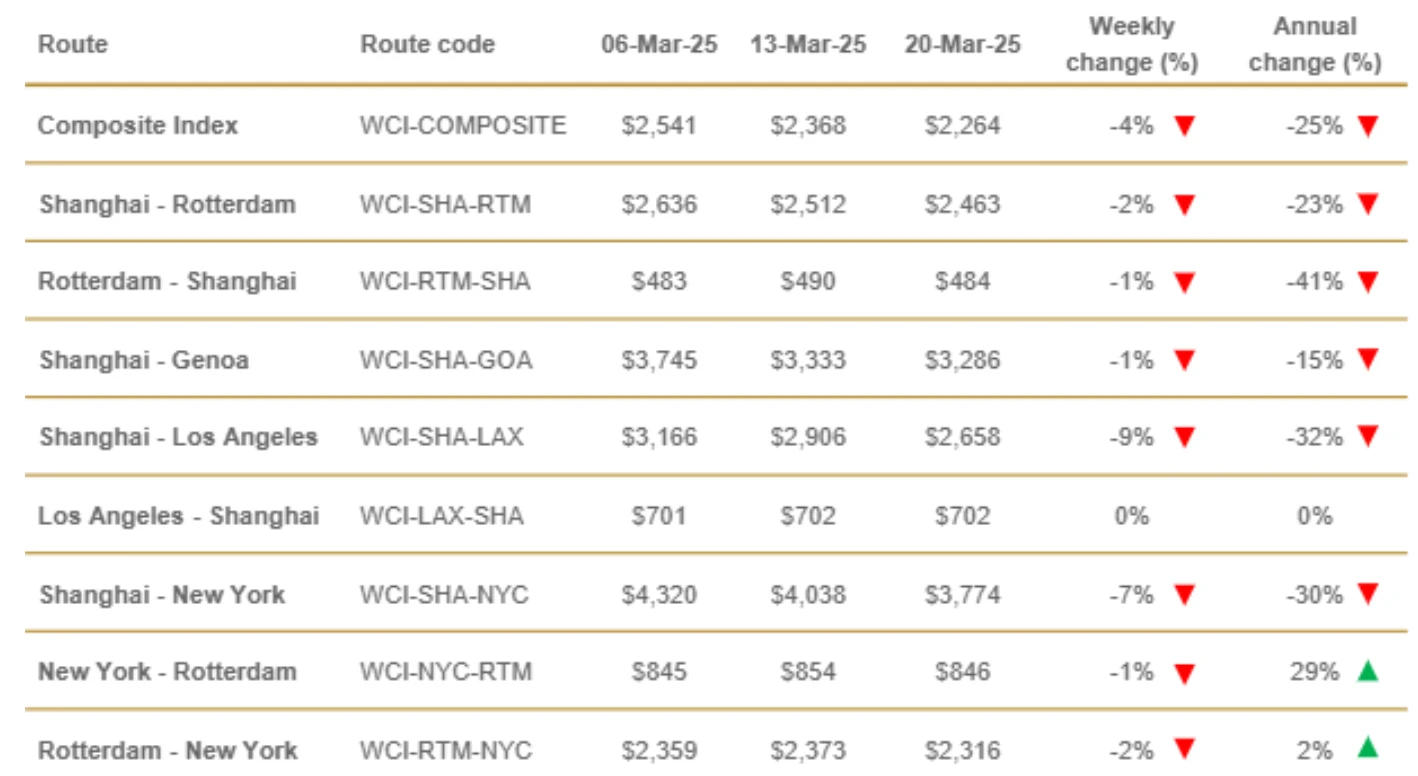Viewport: 1418px width, 776px height.
Task: Click the $2,658 value for Shanghai - Los Angeles
Action: click(x=962, y=438)
